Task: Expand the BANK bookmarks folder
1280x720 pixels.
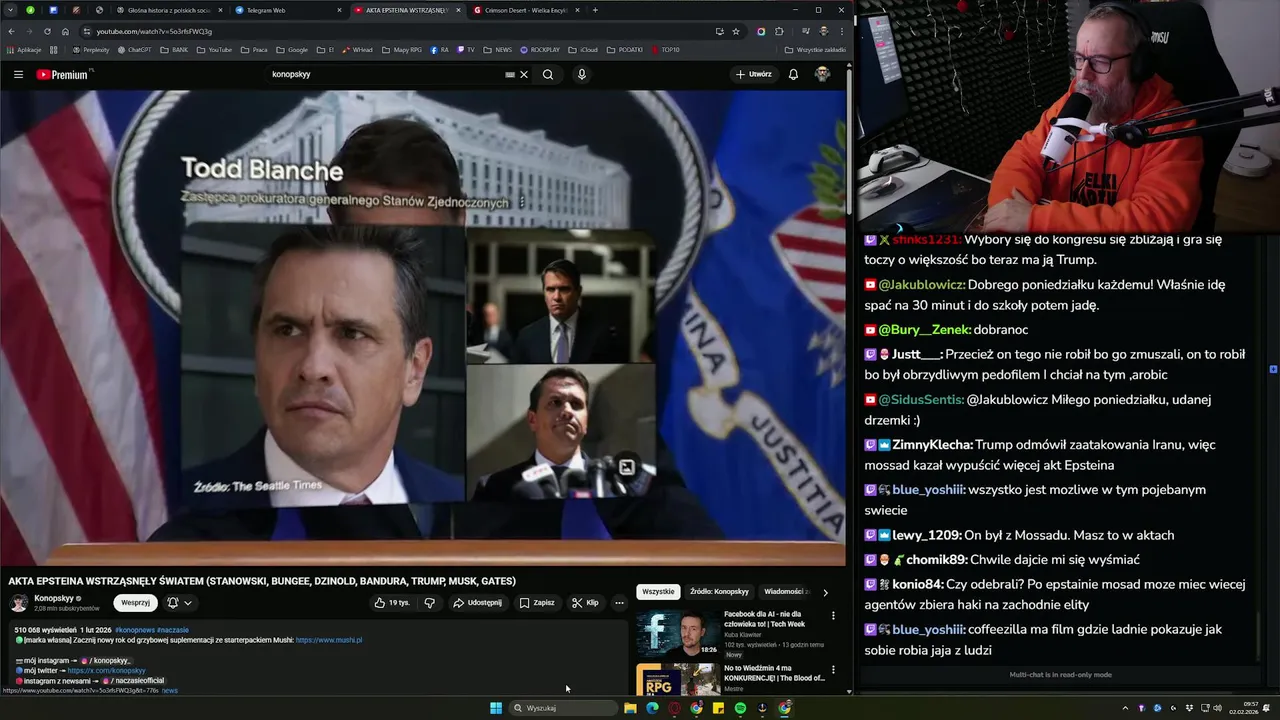Action: (174, 49)
